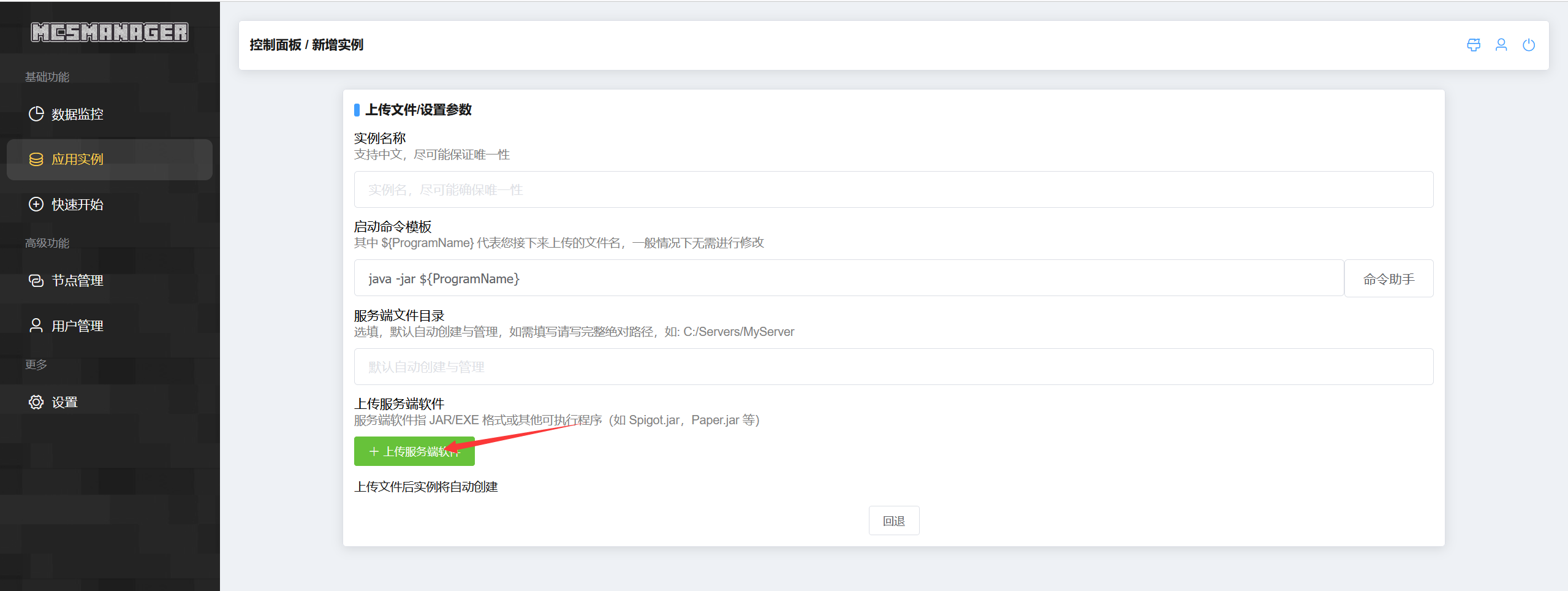Go to the 用户管理 menu item
This screenshot has width=1568, height=591.
[x=77, y=326]
